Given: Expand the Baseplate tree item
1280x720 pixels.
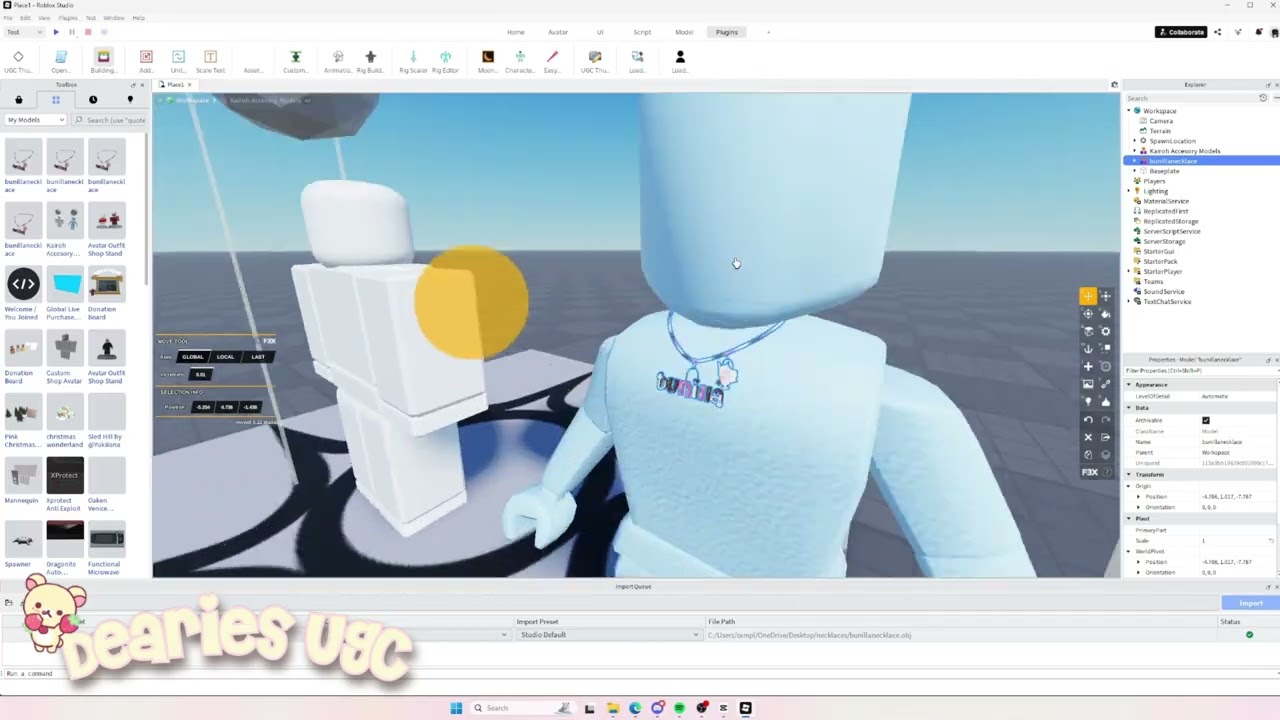Looking at the screenshot, I should (x=1134, y=171).
